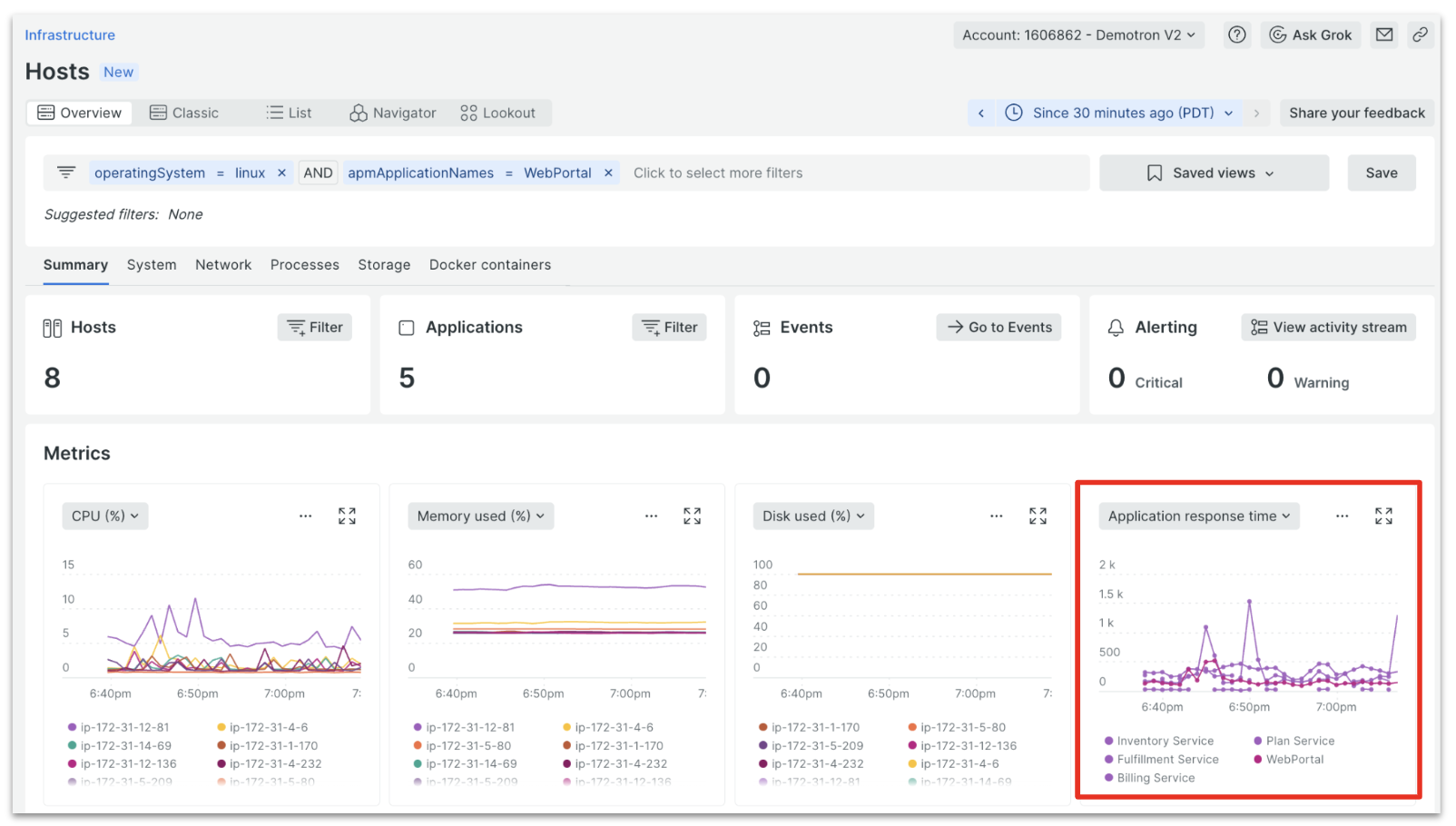Change the Application response time dropdown
Screen dimensions: 1456x826
(x=1198, y=516)
